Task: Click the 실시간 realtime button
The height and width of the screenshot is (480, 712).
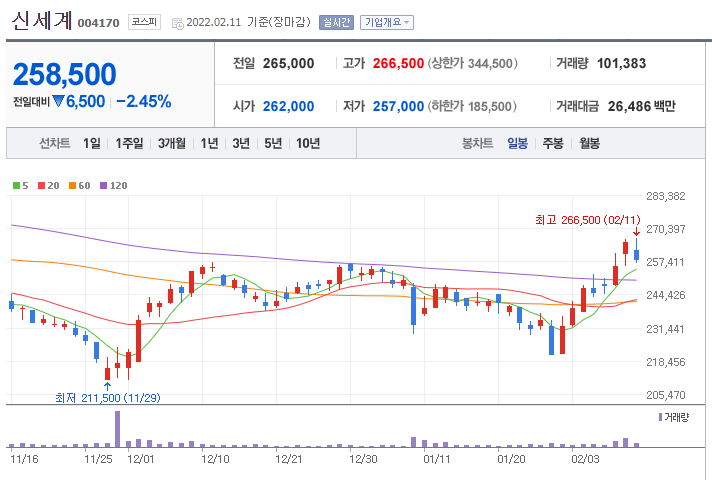Action: [x=336, y=22]
